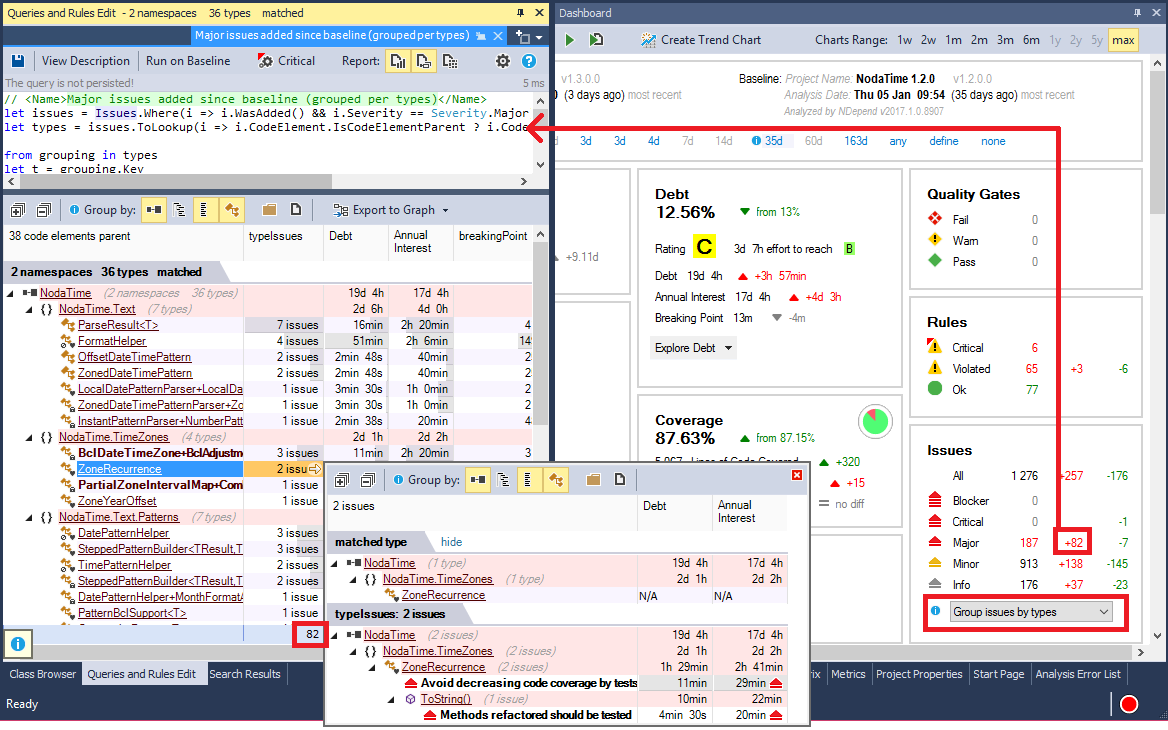Screen dimensions: 1168x730
Task: Toggle the third Report grid option
Action: pyautogui.click(x=450, y=61)
